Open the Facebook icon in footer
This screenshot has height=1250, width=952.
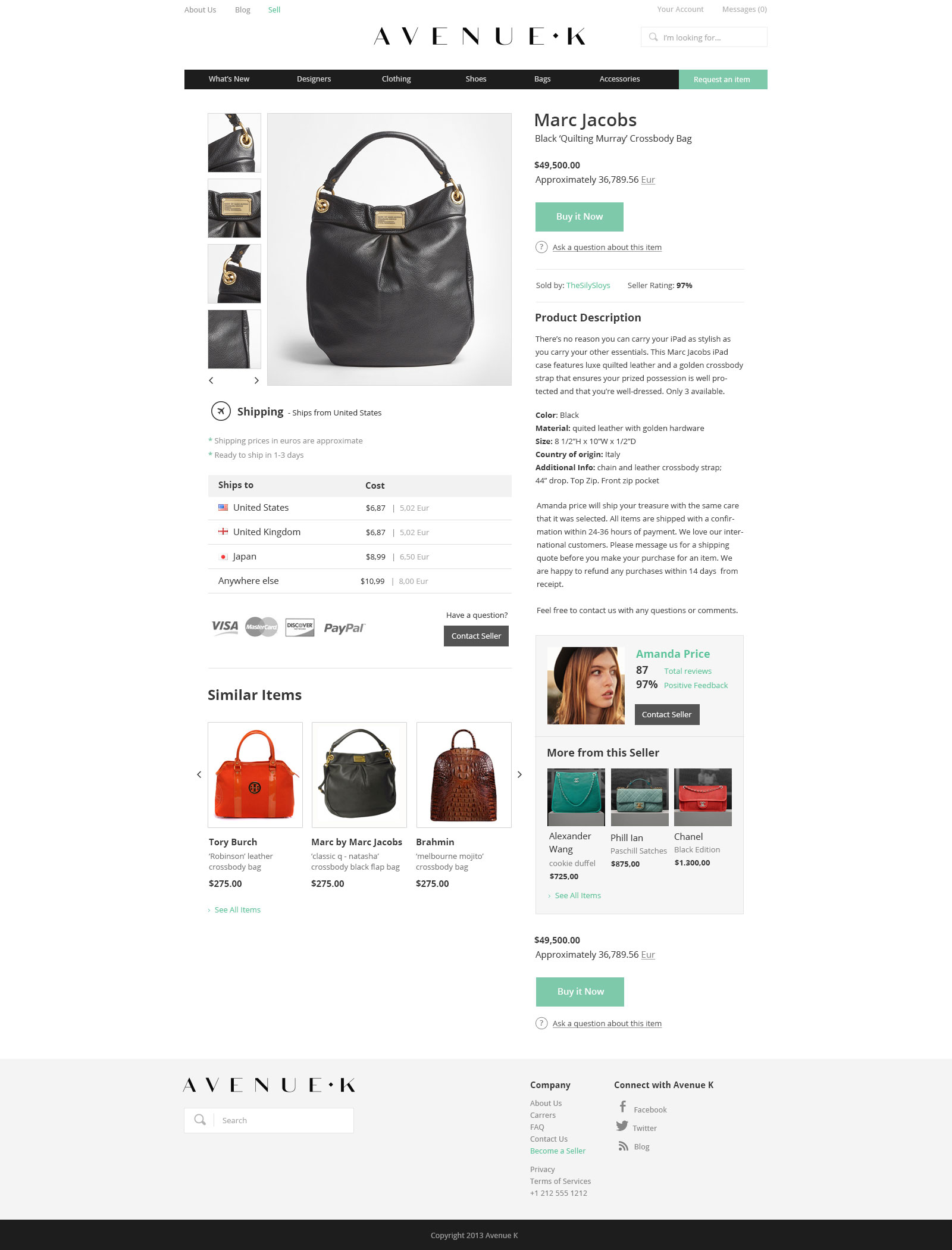pos(622,1107)
